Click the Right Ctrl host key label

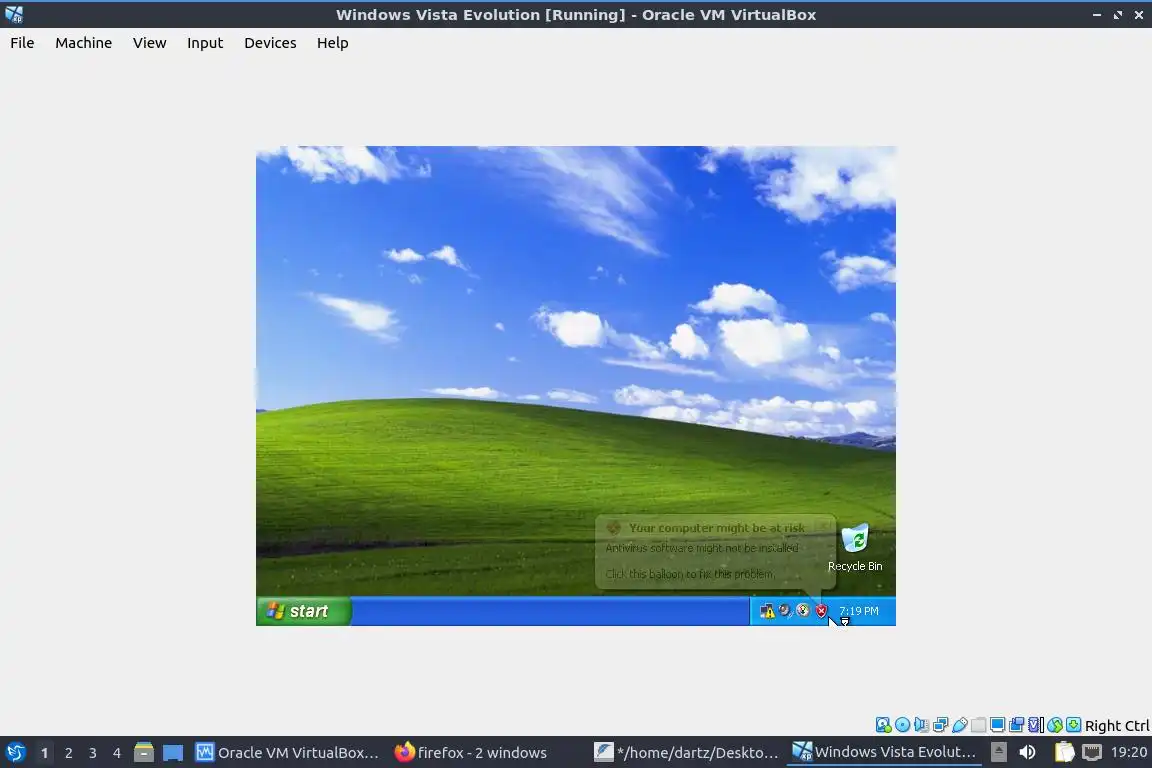pos(1117,725)
